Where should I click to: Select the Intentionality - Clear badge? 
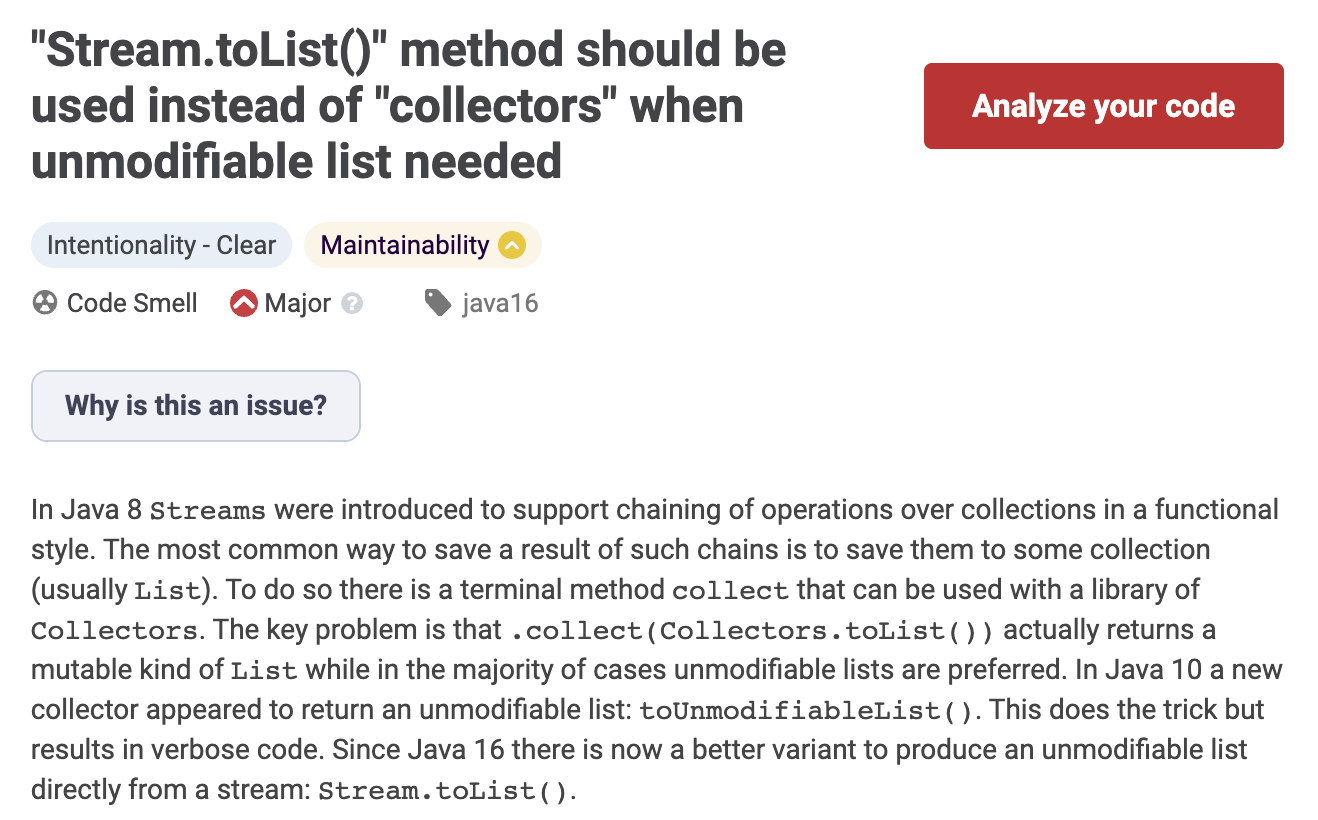pyautogui.click(x=161, y=245)
